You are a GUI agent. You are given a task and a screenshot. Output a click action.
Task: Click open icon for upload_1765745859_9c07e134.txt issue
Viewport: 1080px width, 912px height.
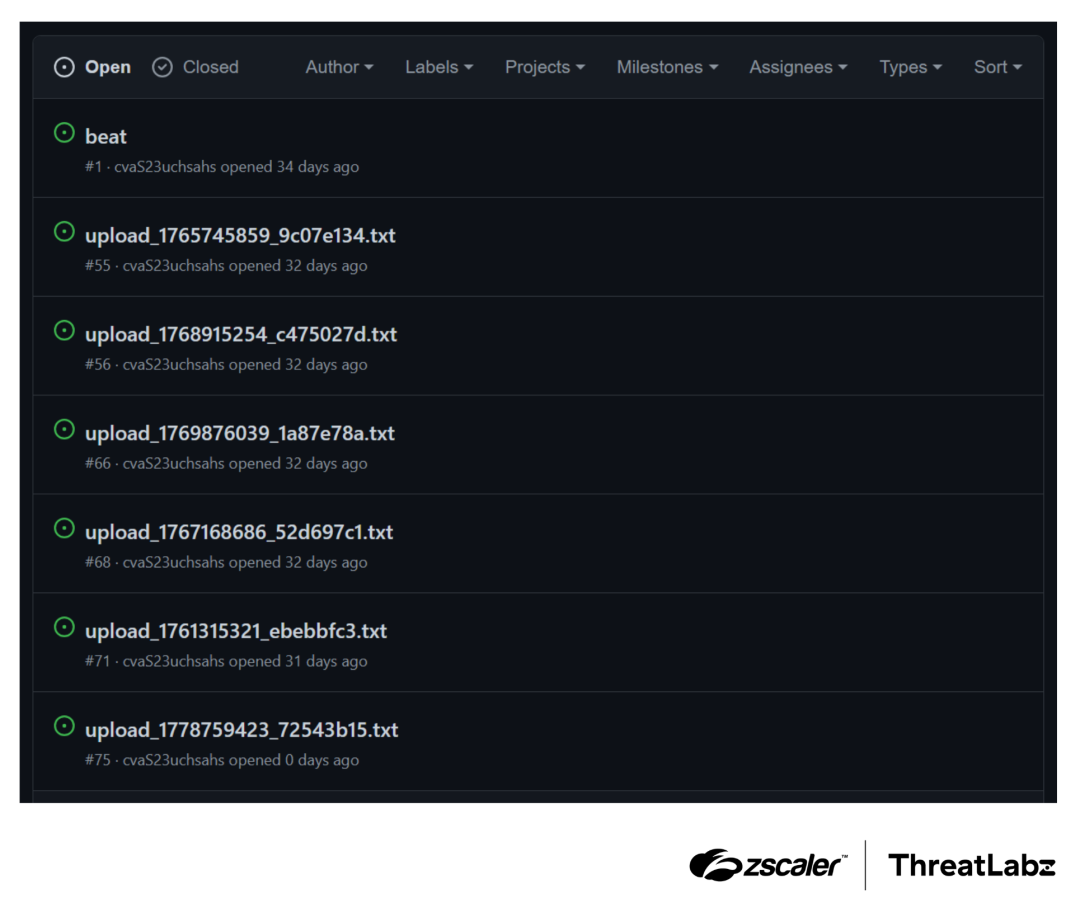[64, 232]
